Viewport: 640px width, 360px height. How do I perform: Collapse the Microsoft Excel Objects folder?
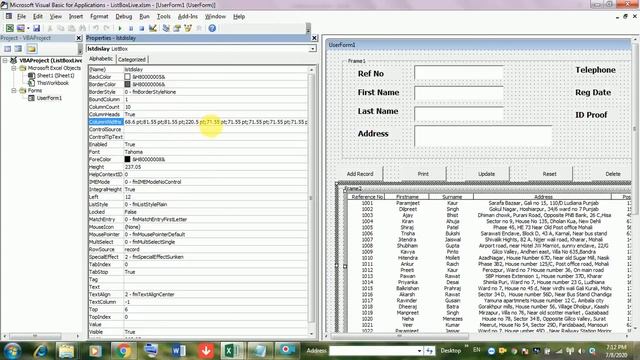click(13, 68)
